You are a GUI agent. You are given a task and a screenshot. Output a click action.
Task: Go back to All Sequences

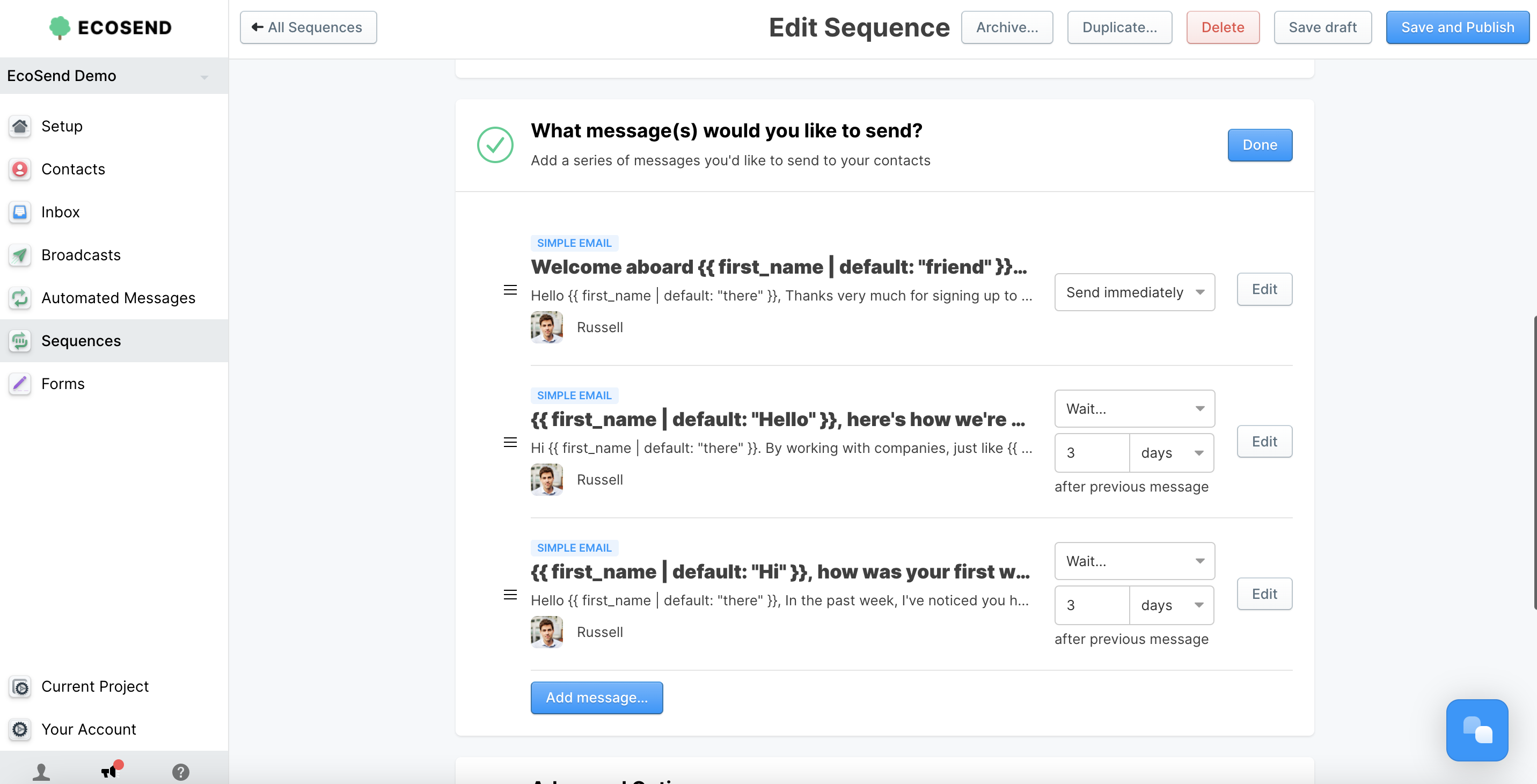[308, 27]
